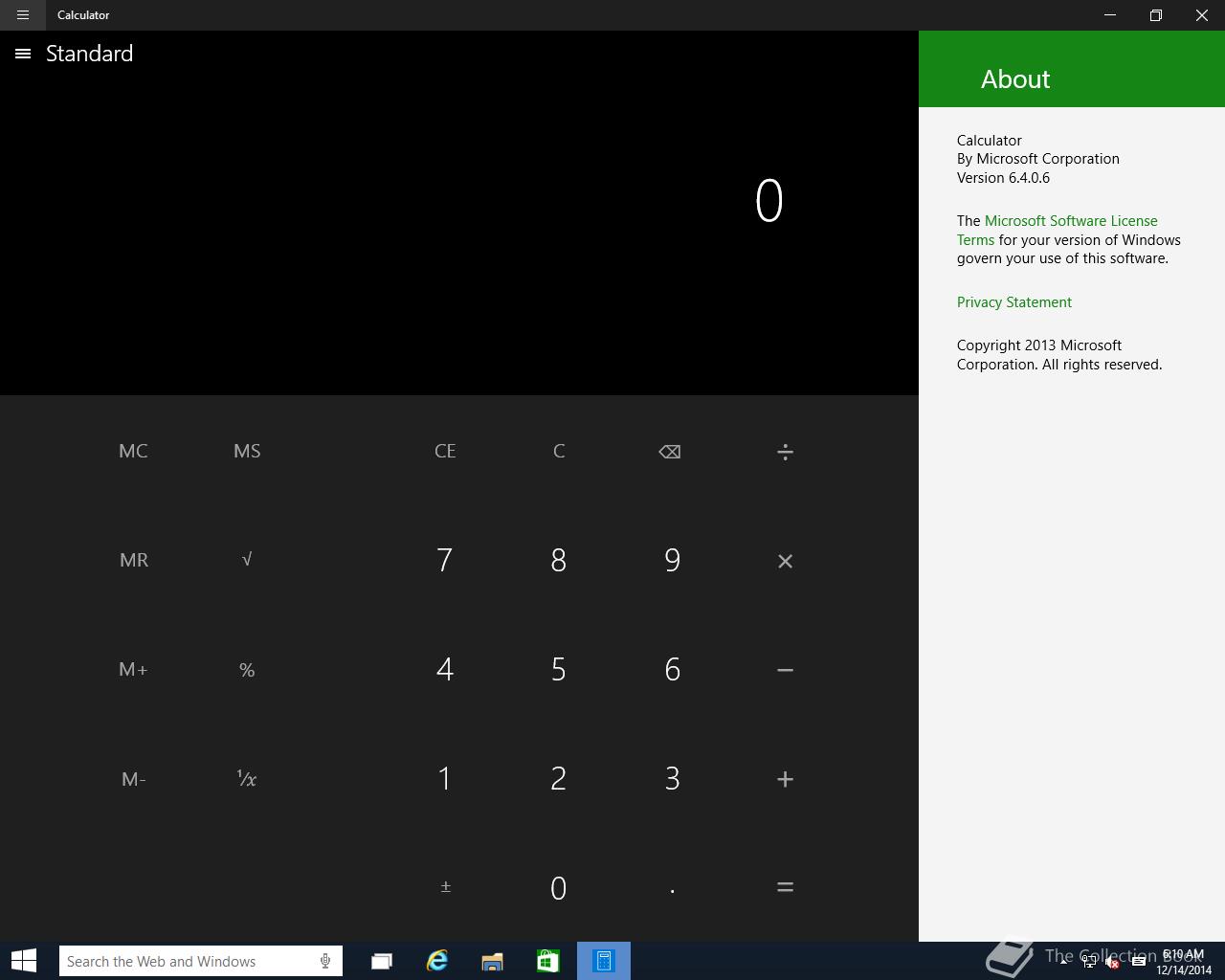1225x980 pixels.
Task: Click the percent key
Action: click(x=247, y=670)
